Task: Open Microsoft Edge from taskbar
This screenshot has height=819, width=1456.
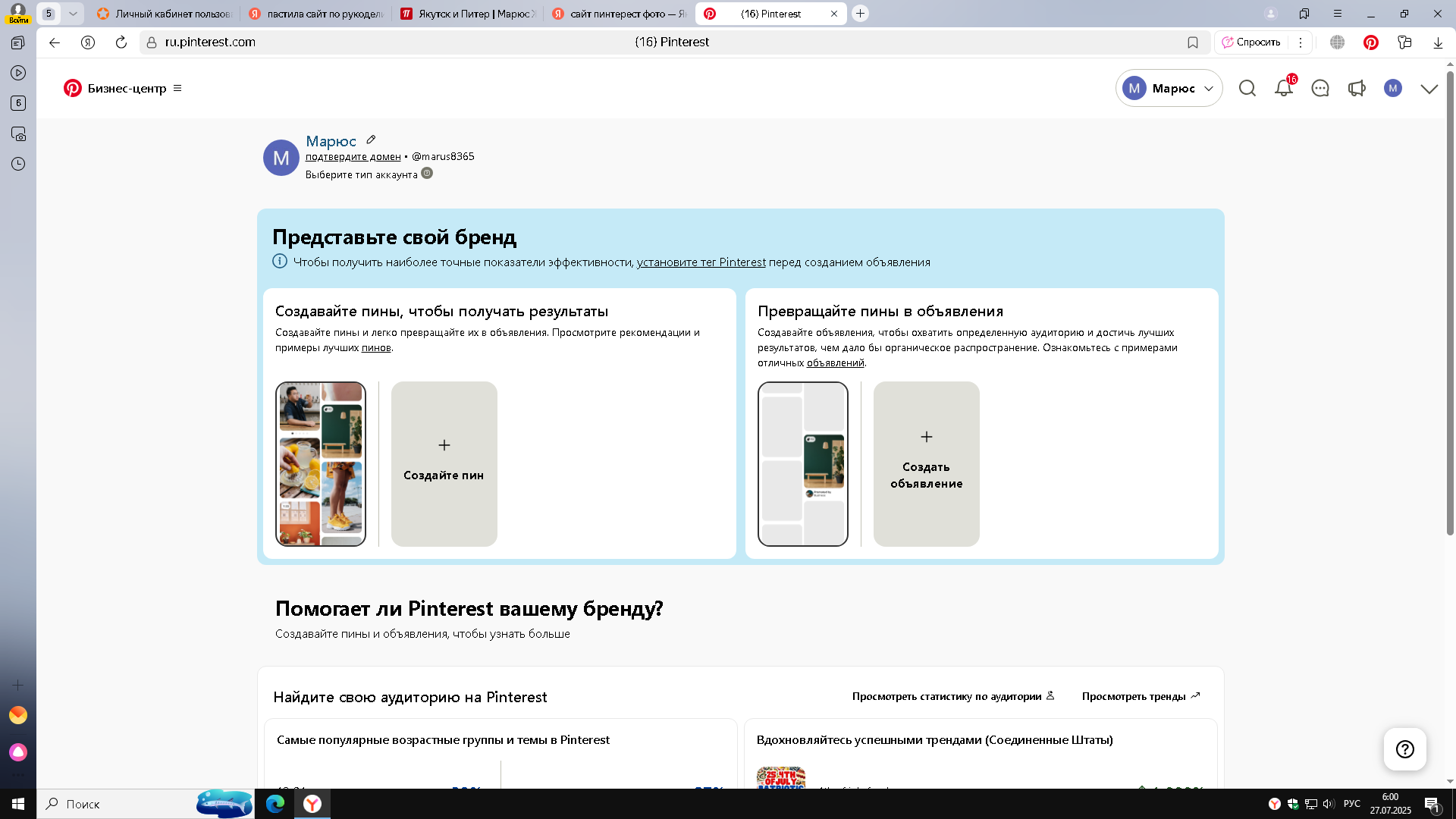Action: [275, 804]
